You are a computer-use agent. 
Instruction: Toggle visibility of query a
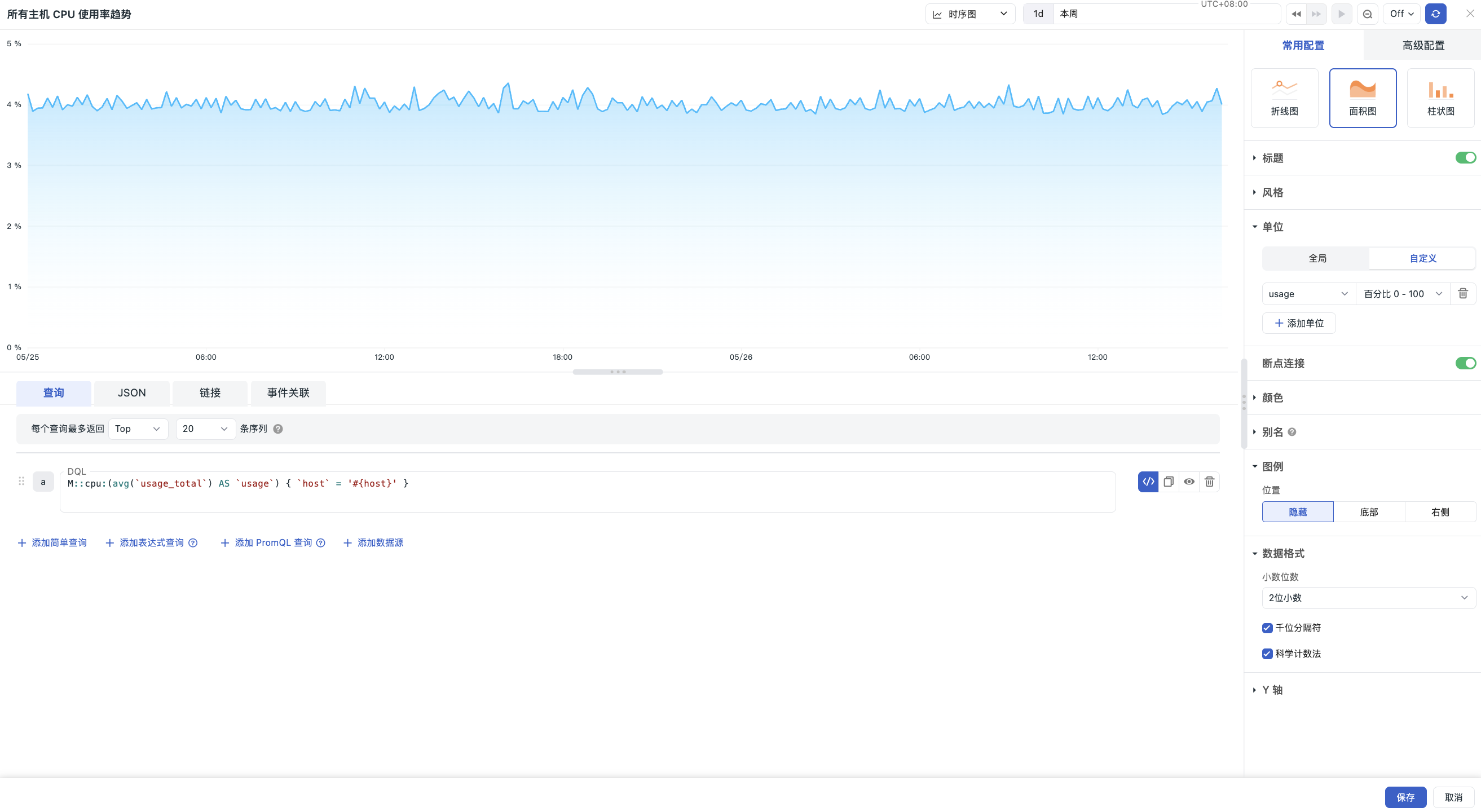point(1189,482)
